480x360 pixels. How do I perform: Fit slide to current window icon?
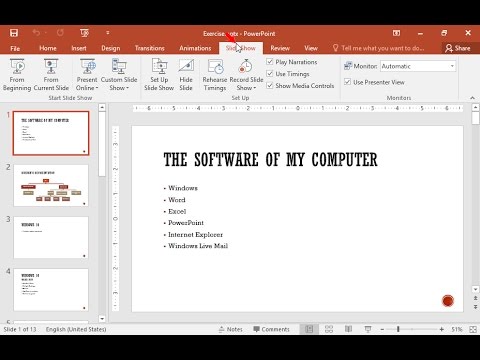473,329
